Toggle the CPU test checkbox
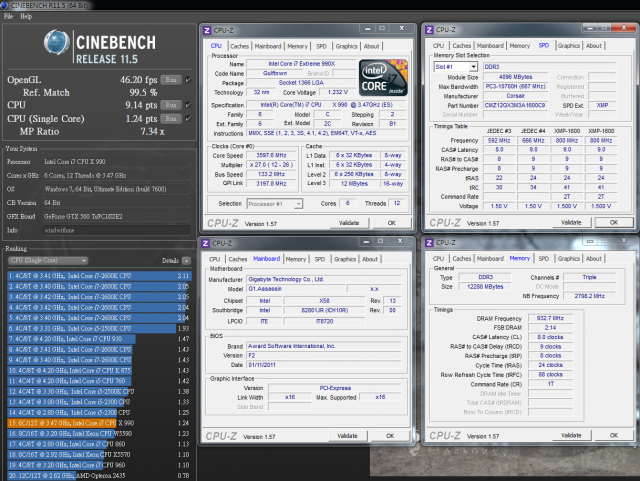This screenshot has width=640, height=481. [188, 105]
